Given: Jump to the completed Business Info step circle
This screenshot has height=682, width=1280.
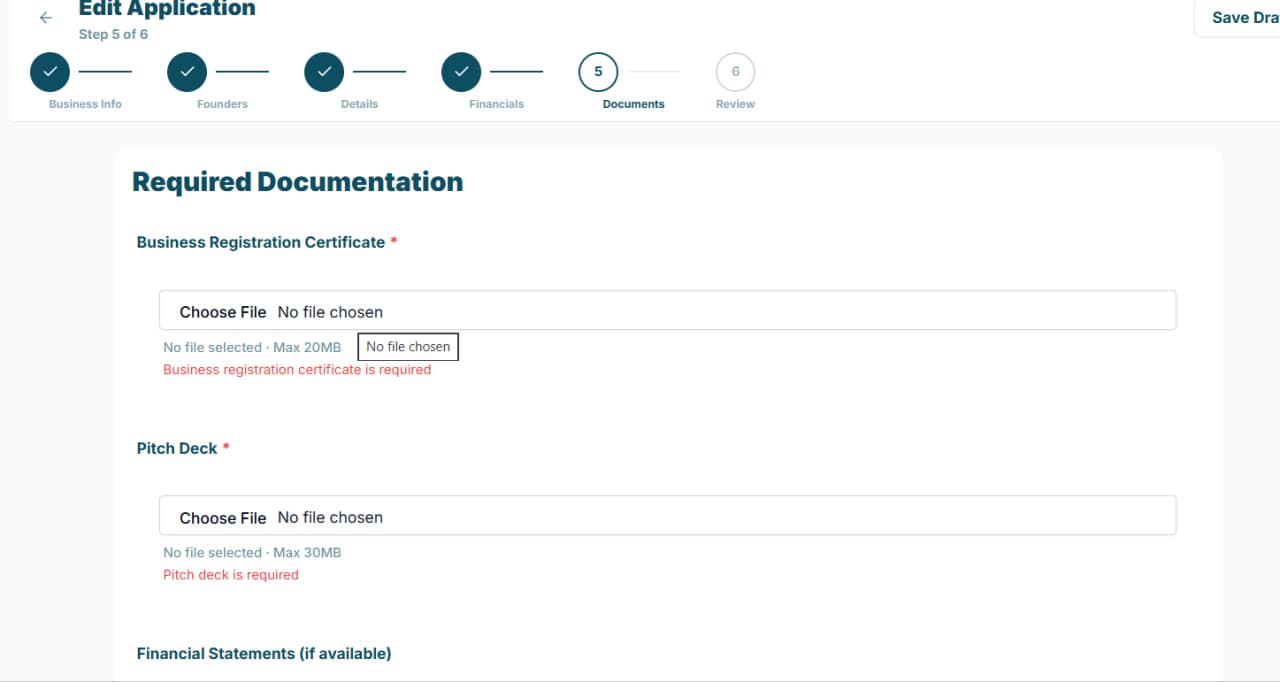Looking at the screenshot, I should 50,72.
